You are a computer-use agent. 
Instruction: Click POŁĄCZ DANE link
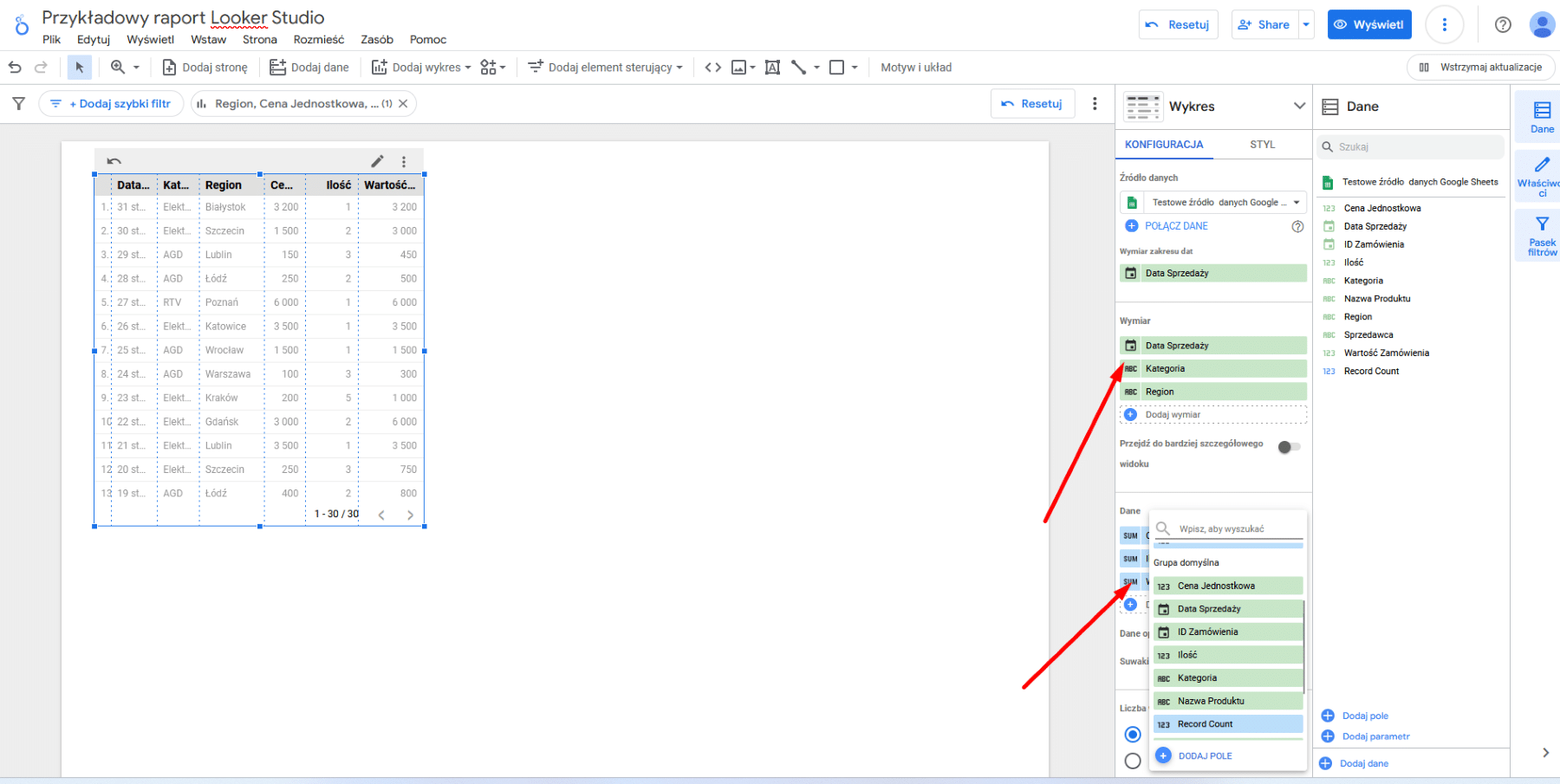(x=1176, y=226)
